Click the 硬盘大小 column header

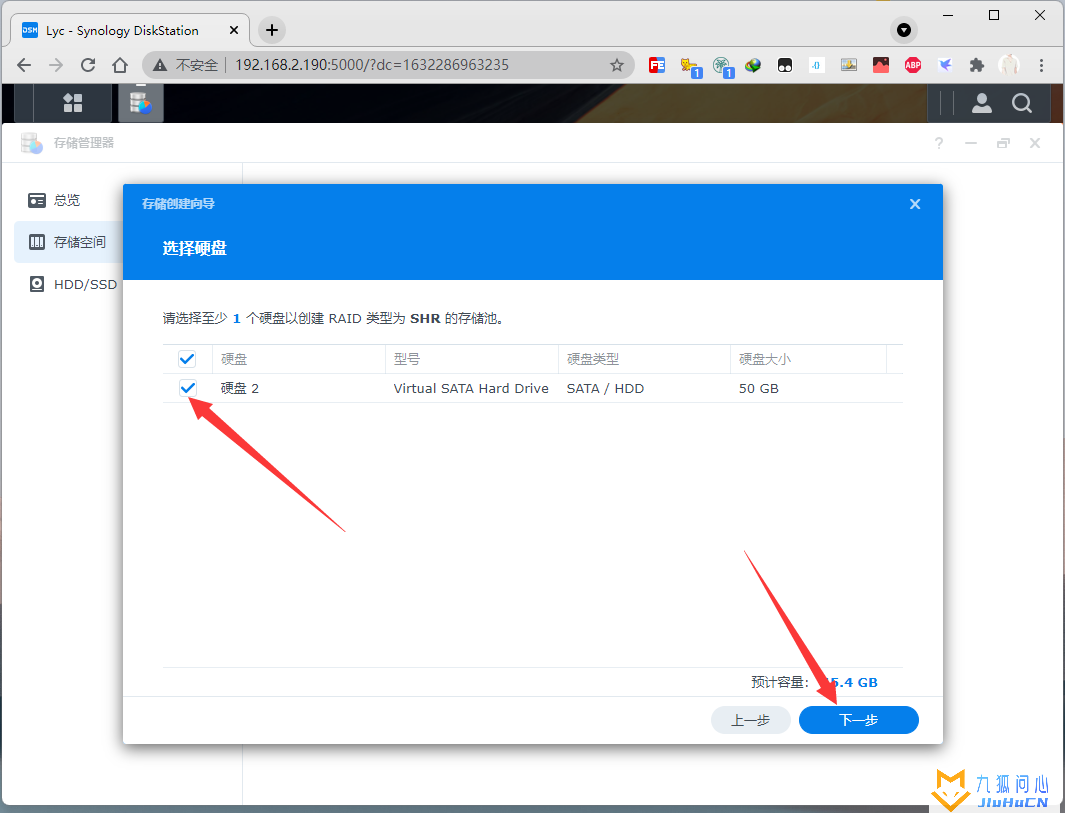808,359
